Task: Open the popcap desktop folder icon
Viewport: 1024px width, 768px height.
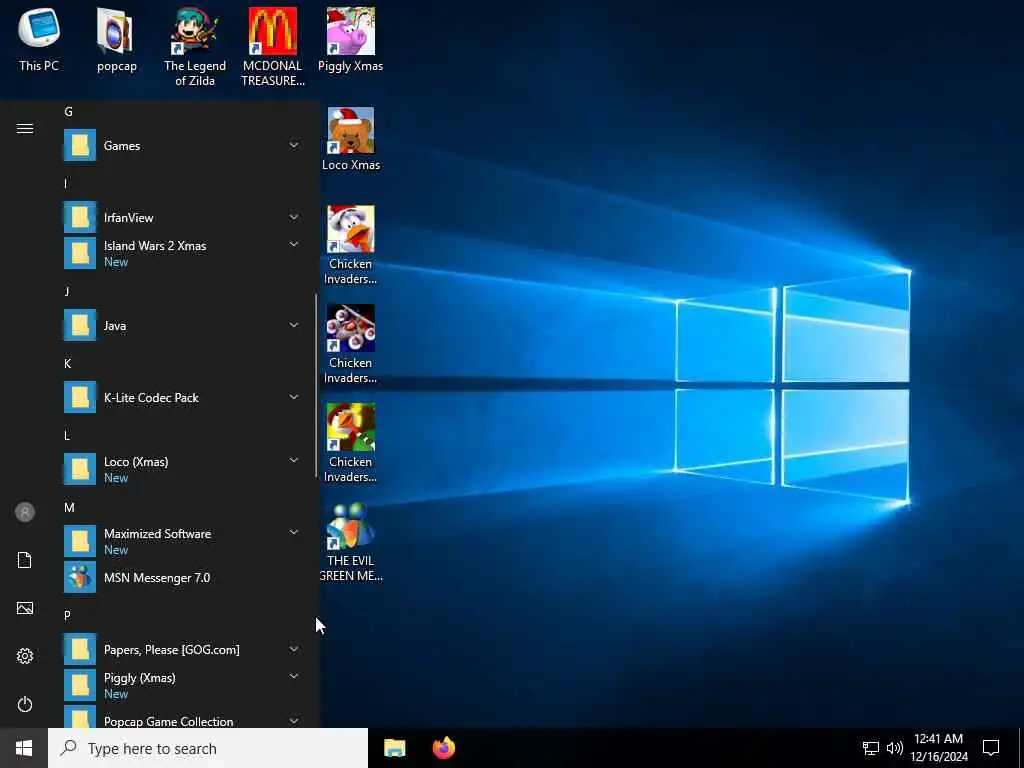Action: click(116, 40)
